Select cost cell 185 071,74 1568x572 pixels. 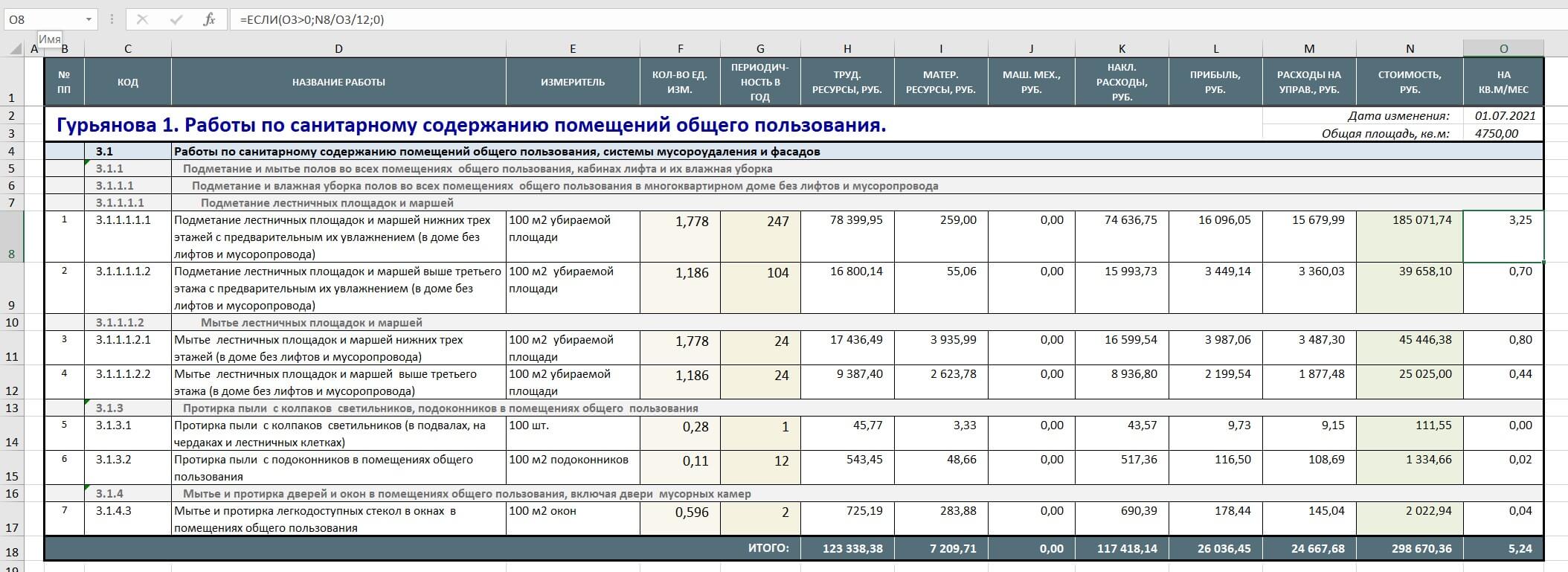tap(1410, 237)
